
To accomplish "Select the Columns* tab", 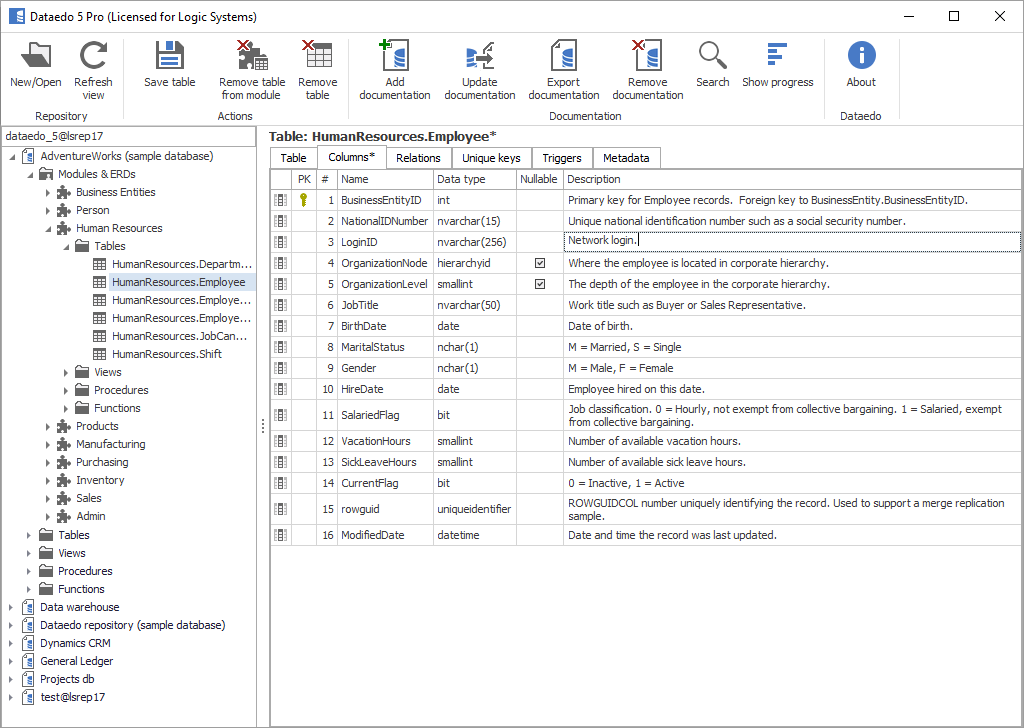I will point(351,157).
